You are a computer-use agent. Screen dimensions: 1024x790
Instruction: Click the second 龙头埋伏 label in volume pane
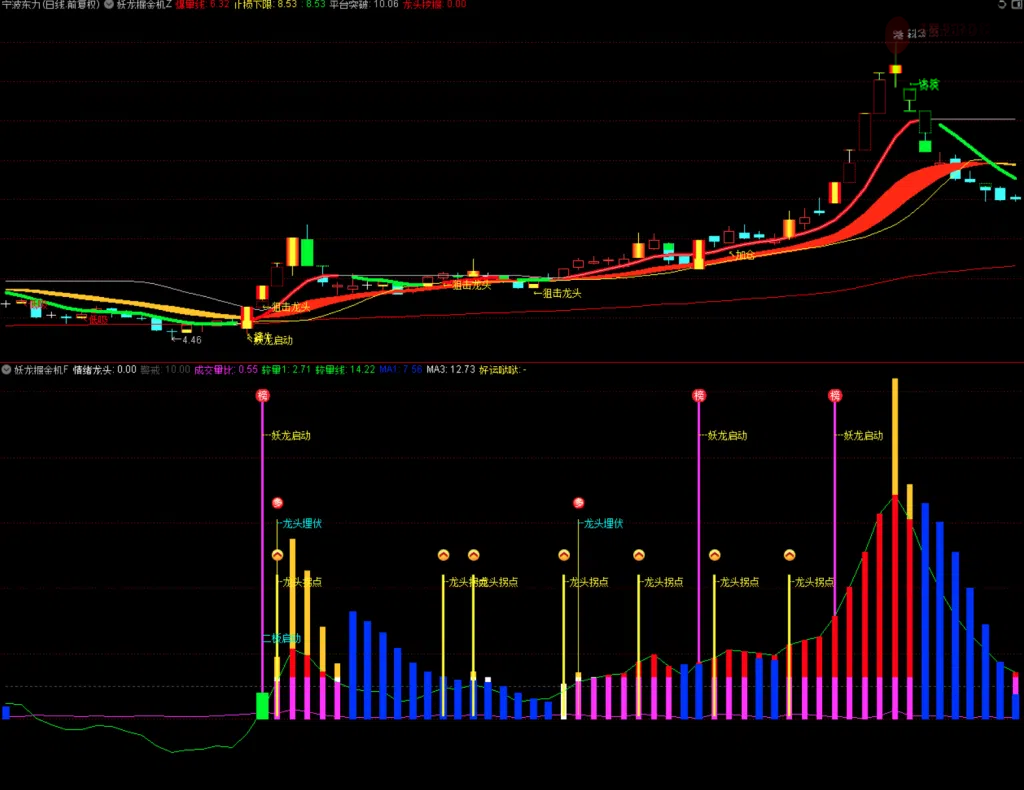point(603,524)
